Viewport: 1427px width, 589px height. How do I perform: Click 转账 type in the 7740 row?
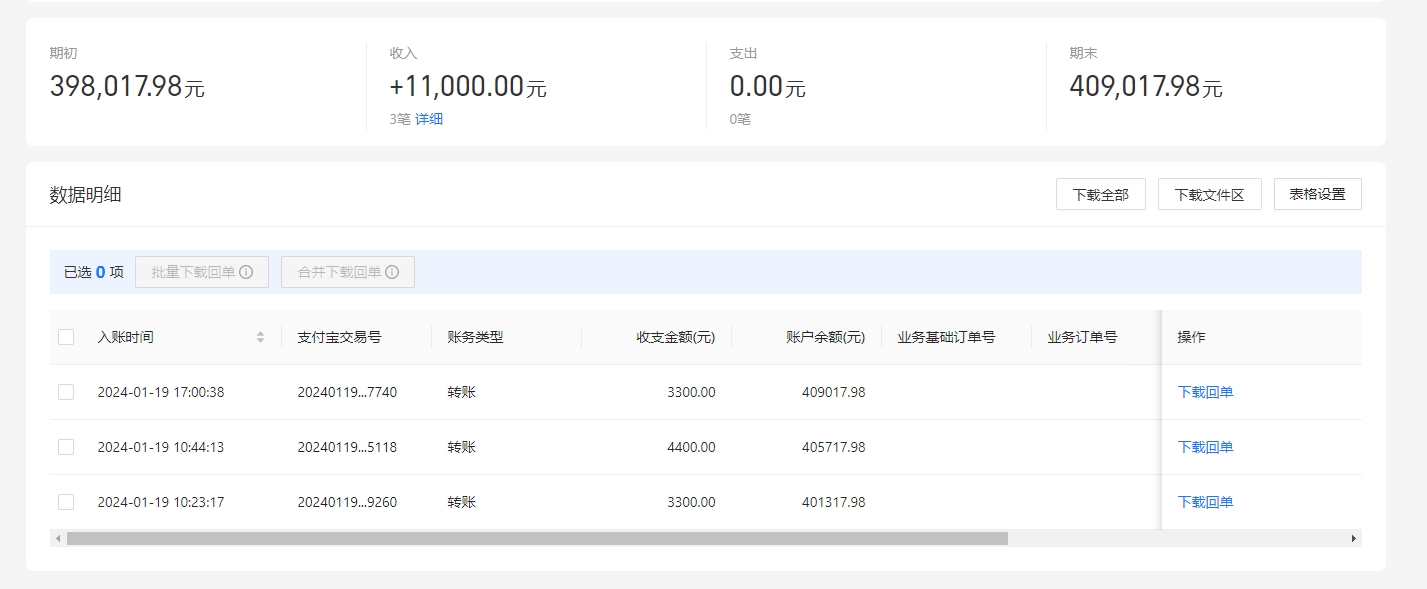(x=462, y=392)
